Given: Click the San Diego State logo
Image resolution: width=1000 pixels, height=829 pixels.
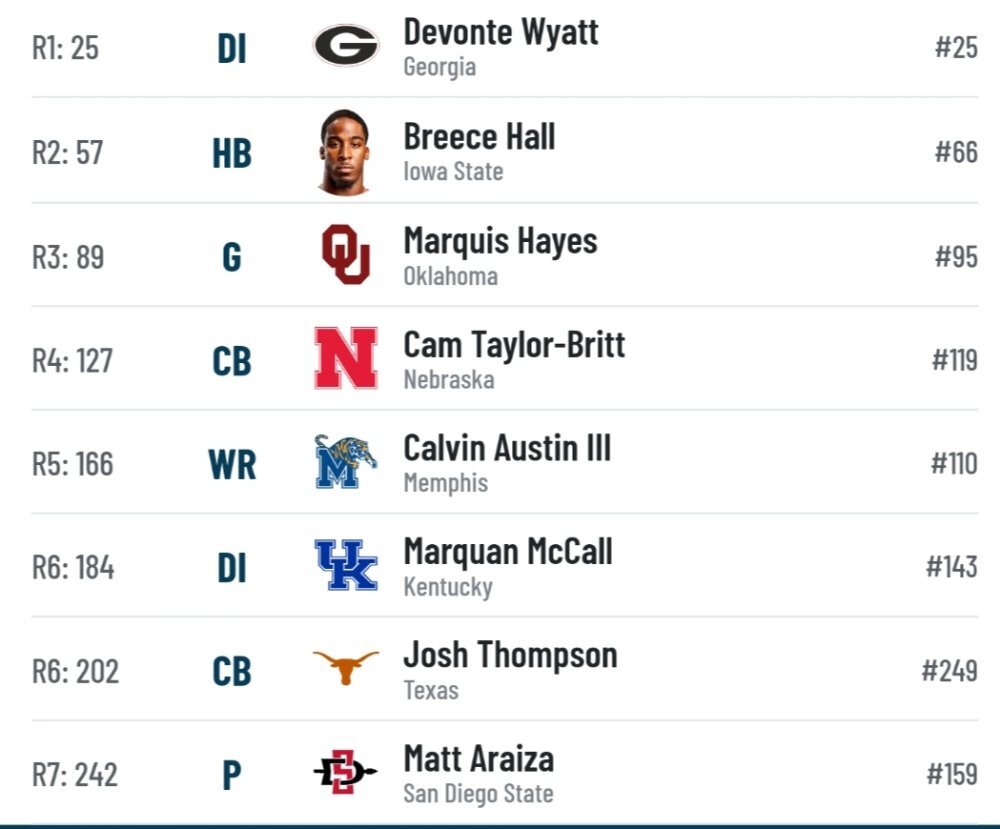Looking at the screenshot, I should (x=346, y=772).
